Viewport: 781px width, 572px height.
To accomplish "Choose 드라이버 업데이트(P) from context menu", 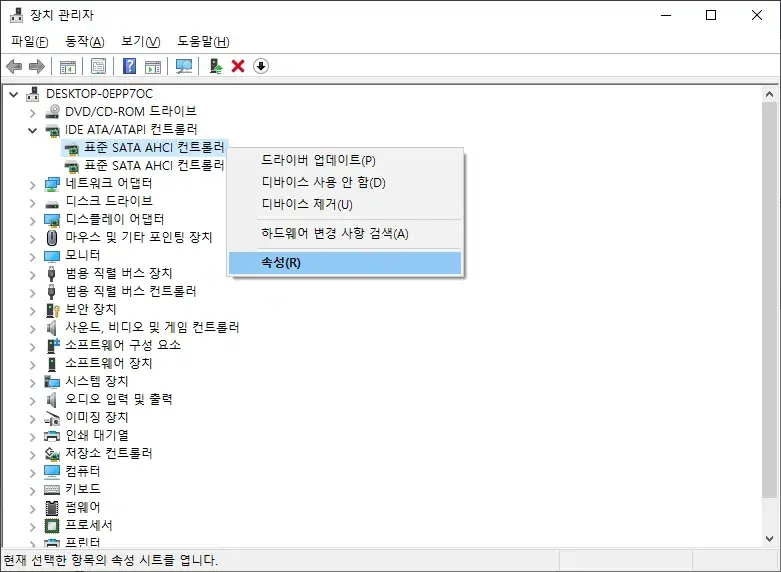I will point(345,160).
